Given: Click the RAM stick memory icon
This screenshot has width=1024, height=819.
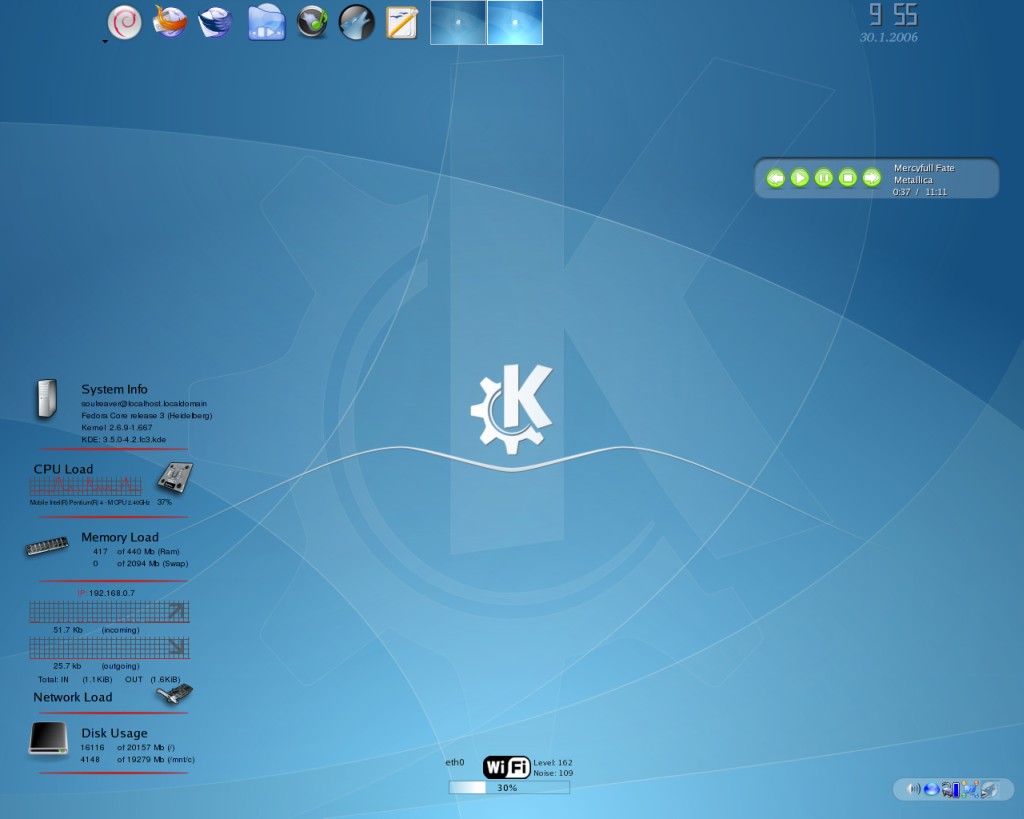Looking at the screenshot, I should [x=47, y=546].
